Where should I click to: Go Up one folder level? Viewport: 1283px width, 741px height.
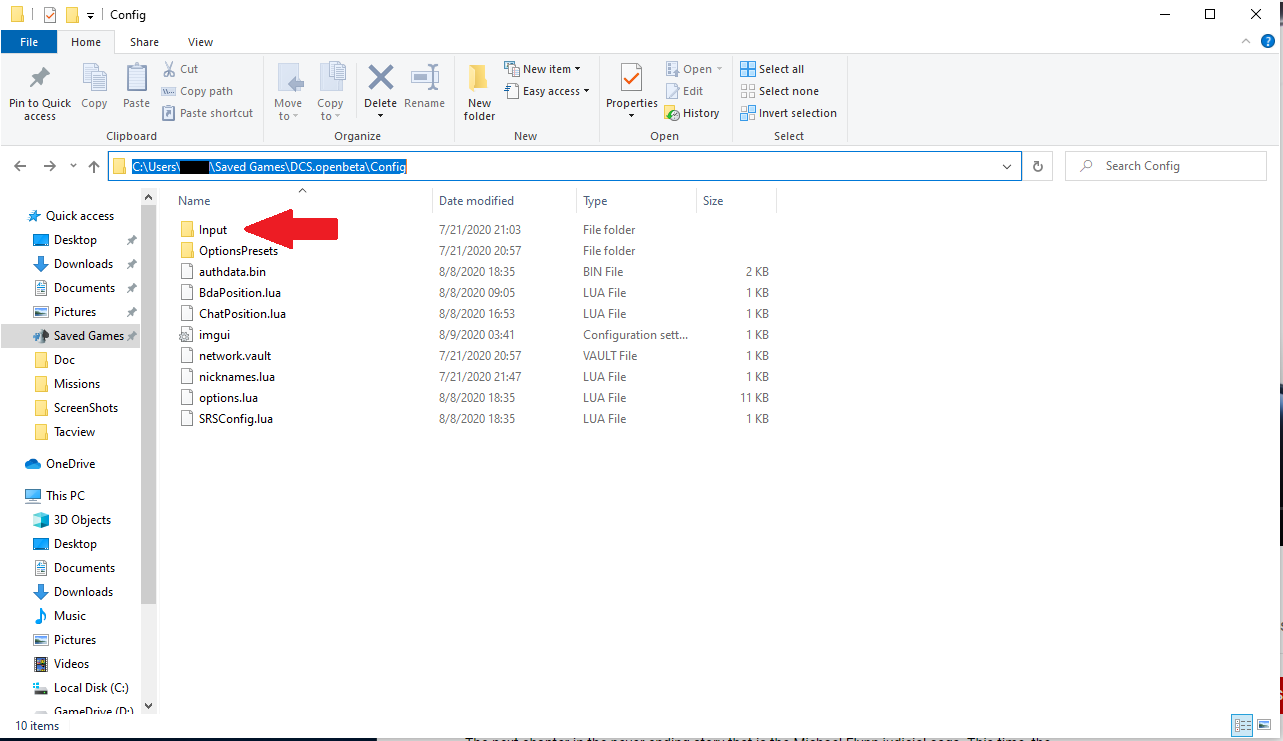pos(94,166)
